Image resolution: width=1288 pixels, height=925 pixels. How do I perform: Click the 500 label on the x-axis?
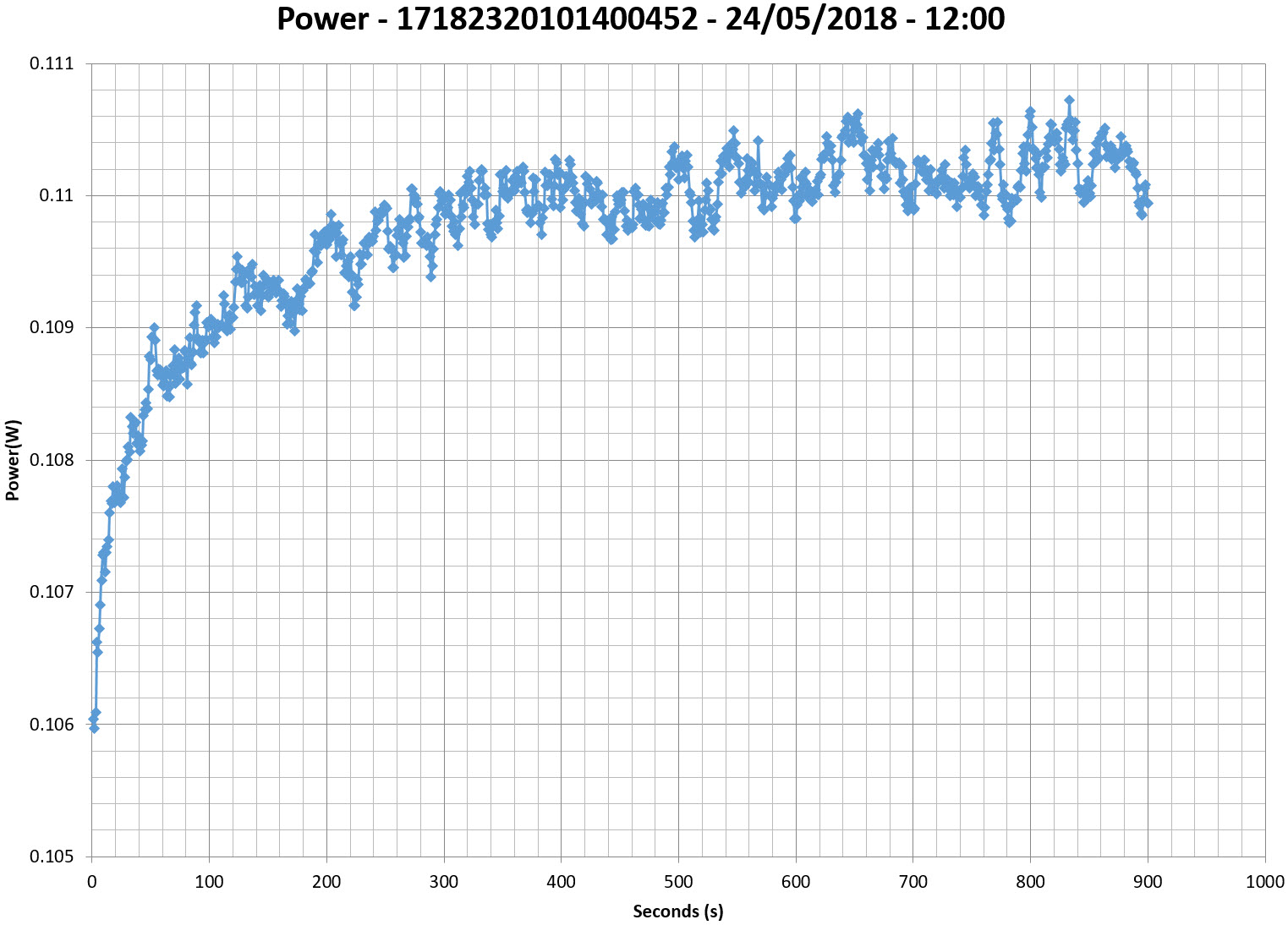[x=678, y=882]
